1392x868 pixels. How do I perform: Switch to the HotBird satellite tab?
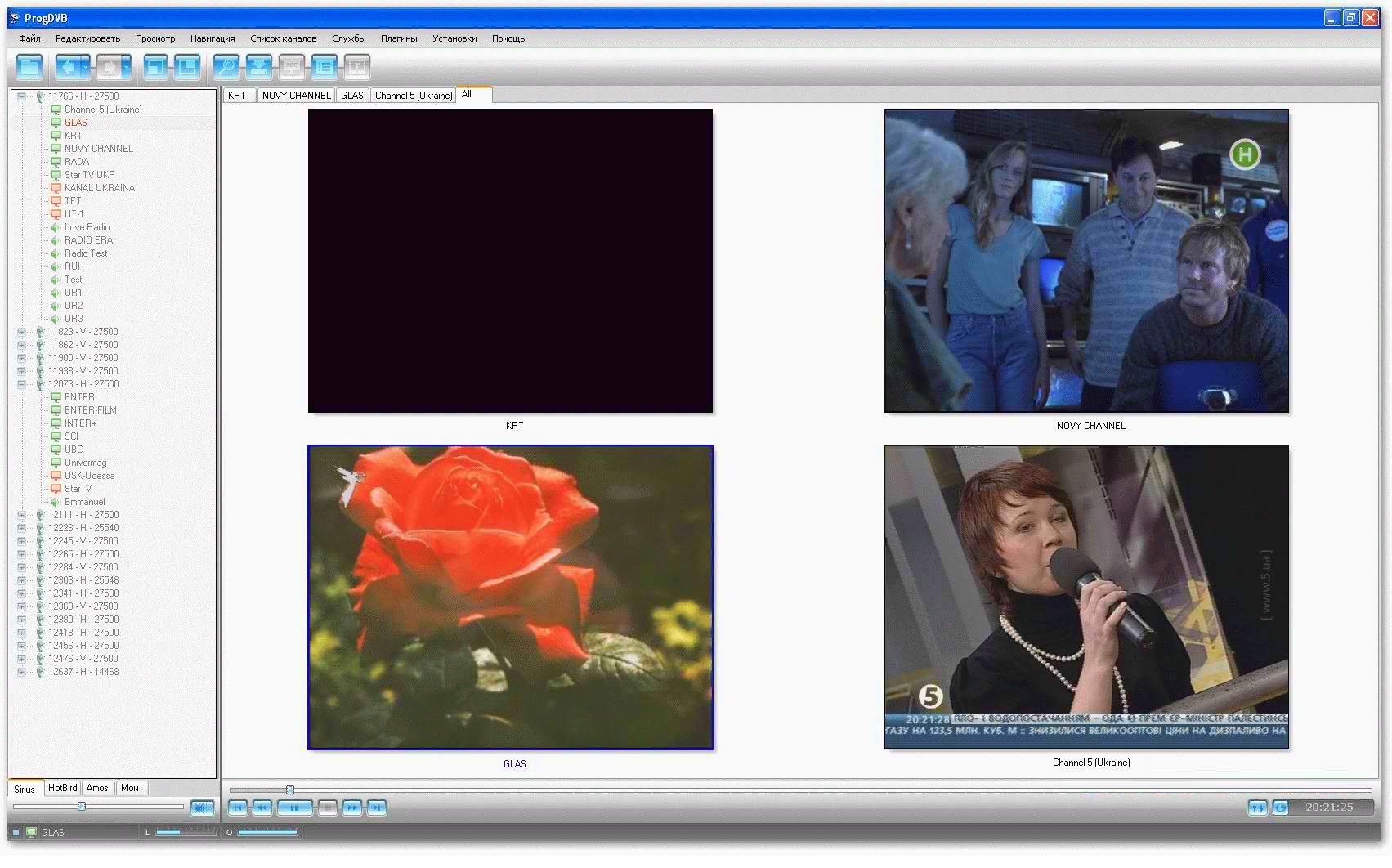coord(62,788)
